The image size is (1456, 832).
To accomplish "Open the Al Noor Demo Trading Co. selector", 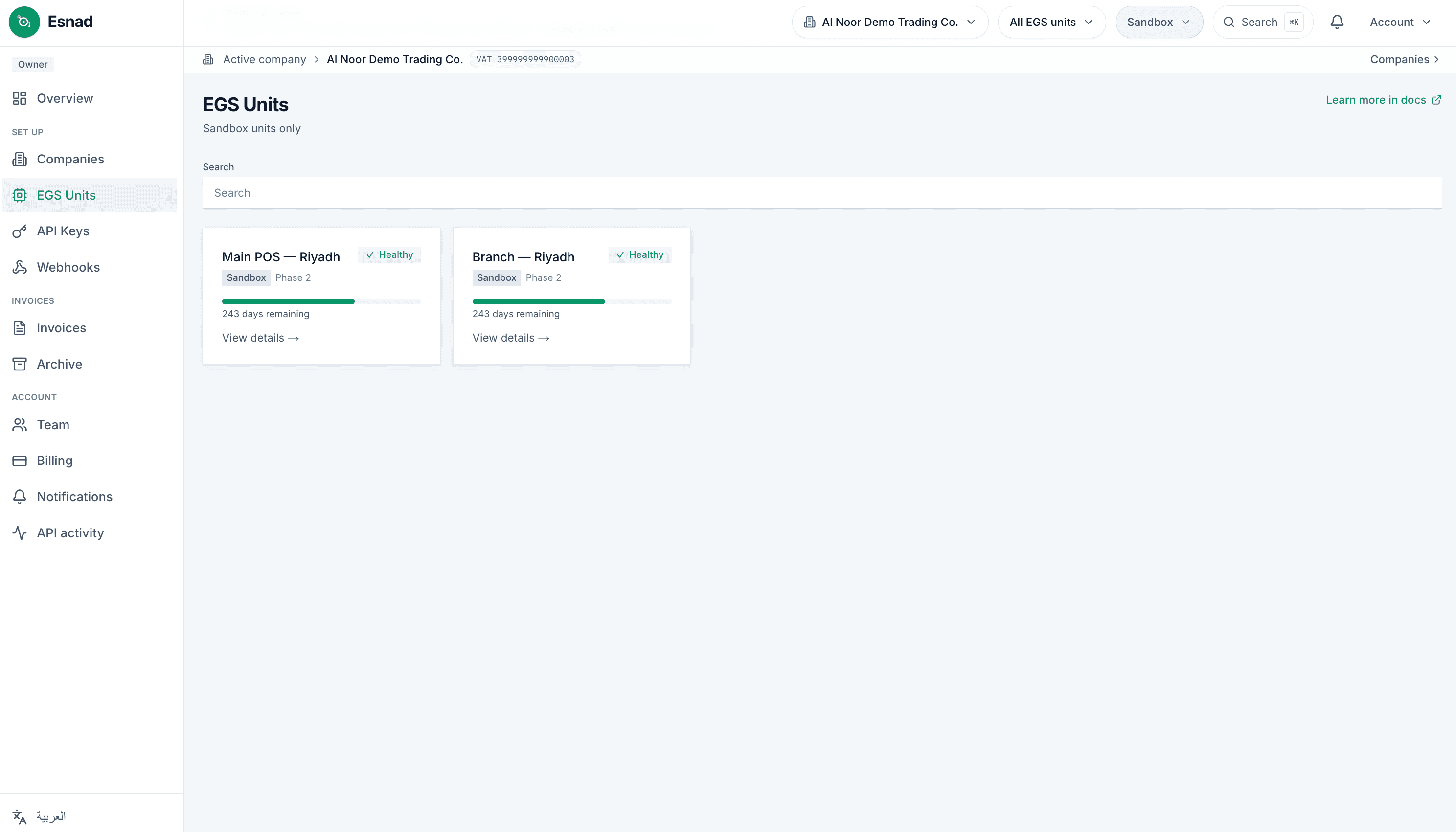I will click(x=890, y=23).
